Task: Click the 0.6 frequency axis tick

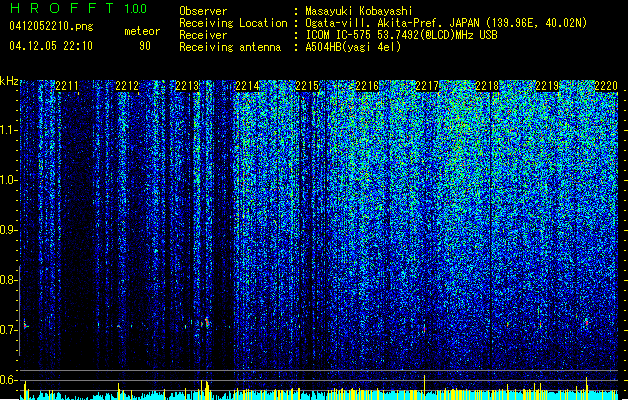Action: tap(8, 380)
